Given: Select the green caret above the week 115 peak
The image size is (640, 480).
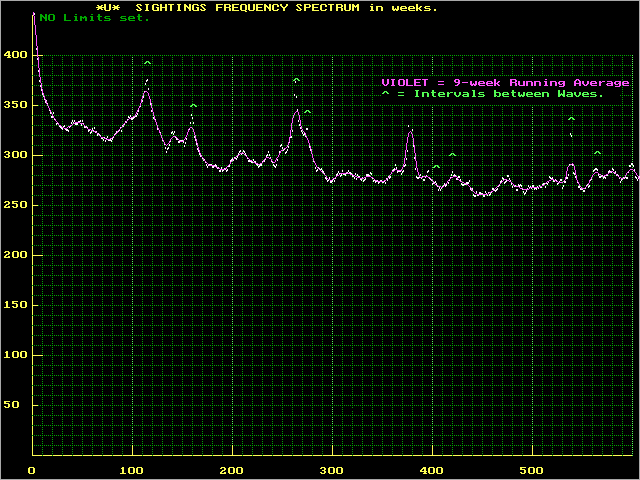Looking at the screenshot, I should point(147,64).
